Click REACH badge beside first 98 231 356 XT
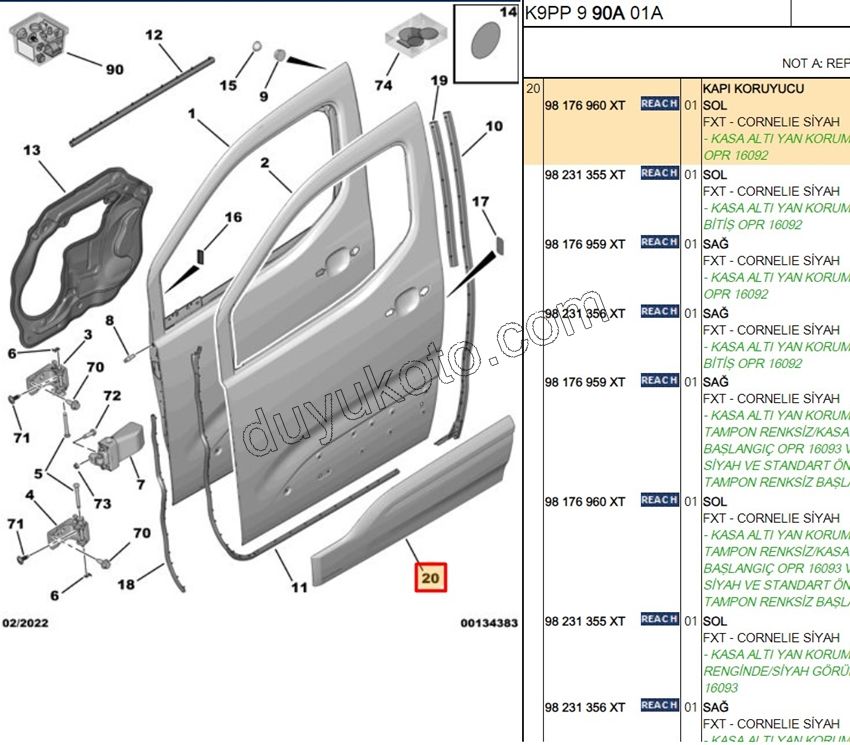 659,312
